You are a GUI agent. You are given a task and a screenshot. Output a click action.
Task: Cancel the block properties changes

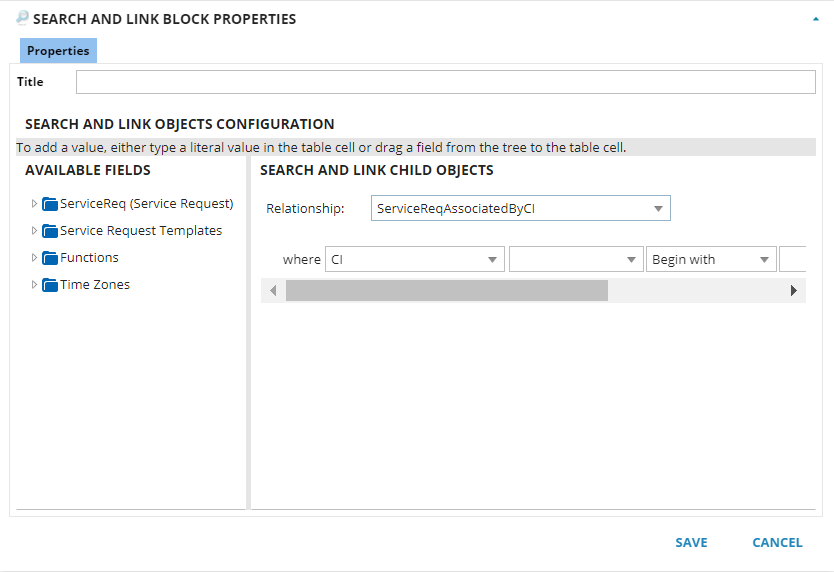click(x=777, y=543)
